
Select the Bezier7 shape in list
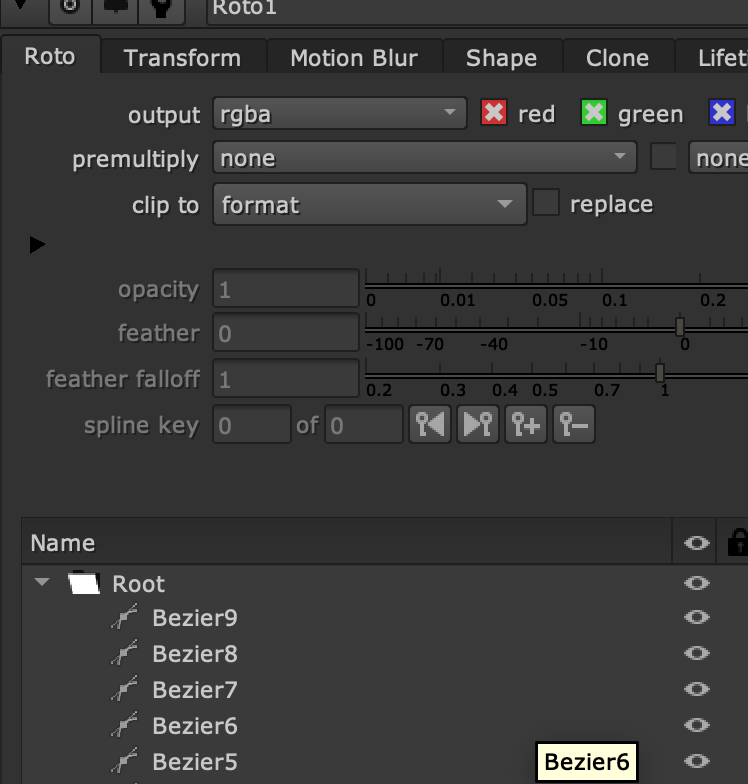tap(194, 690)
